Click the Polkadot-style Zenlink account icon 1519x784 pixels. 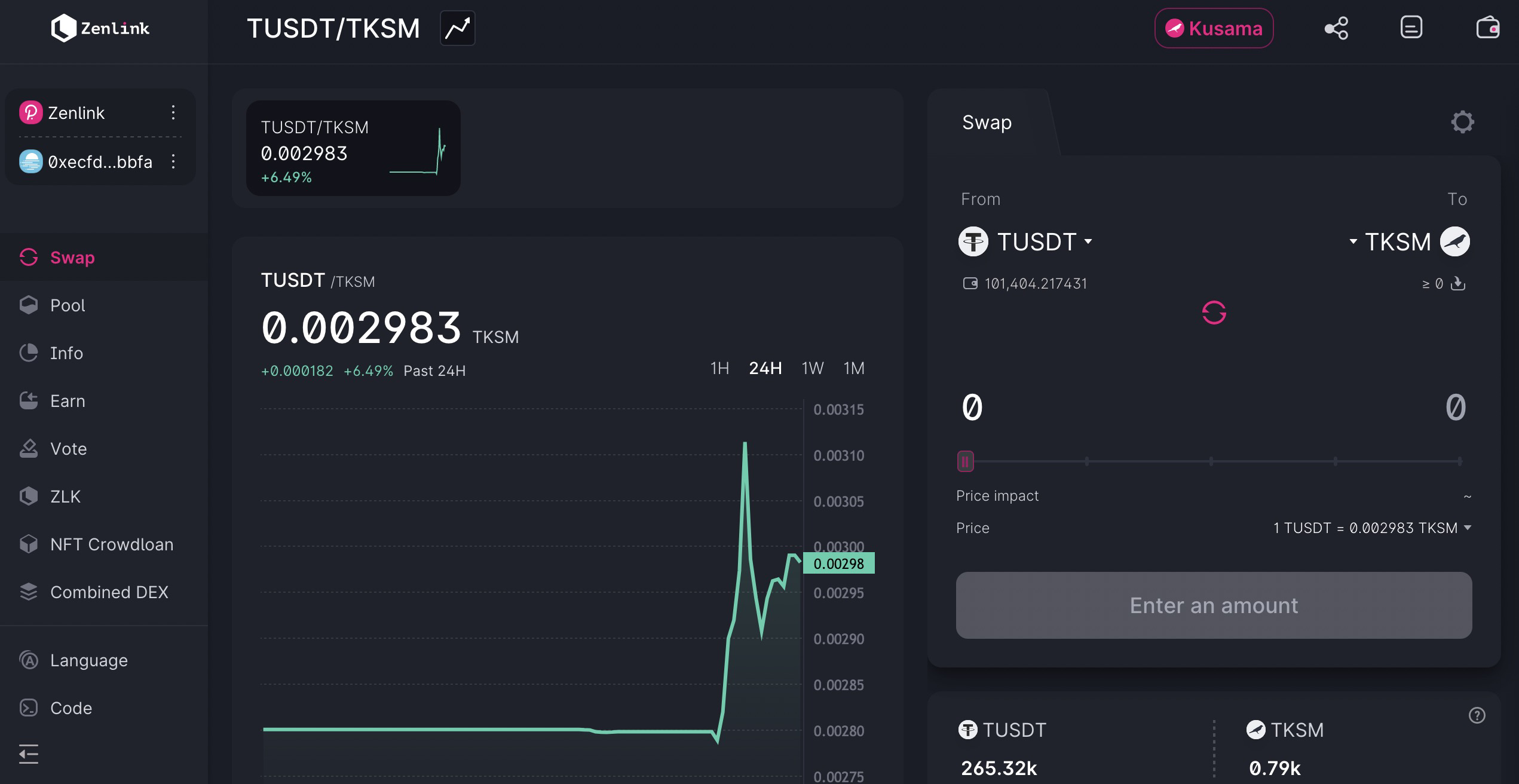(x=30, y=112)
